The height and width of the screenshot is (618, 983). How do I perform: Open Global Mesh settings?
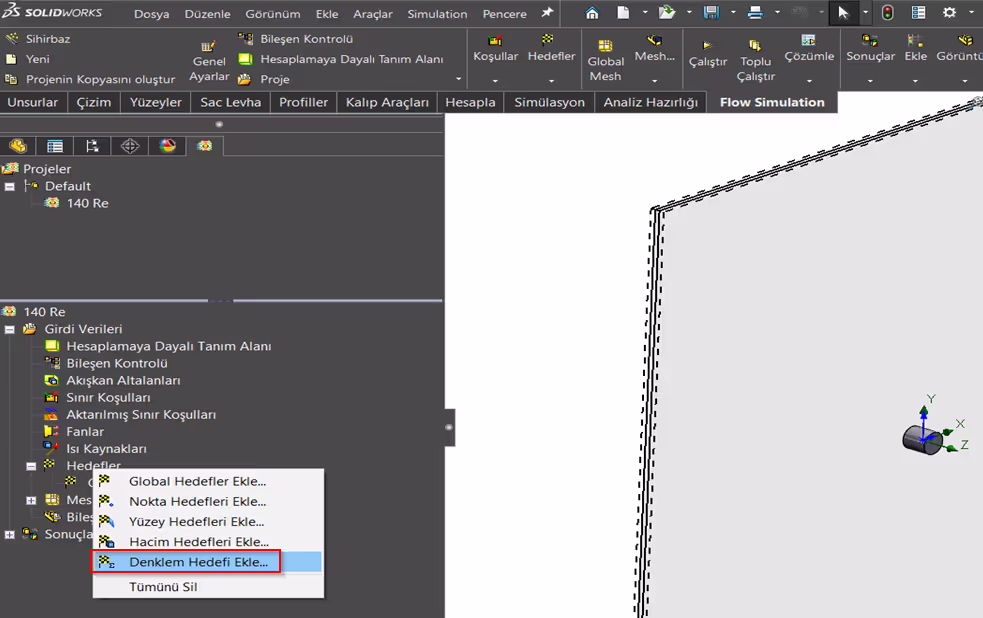tap(606, 61)
